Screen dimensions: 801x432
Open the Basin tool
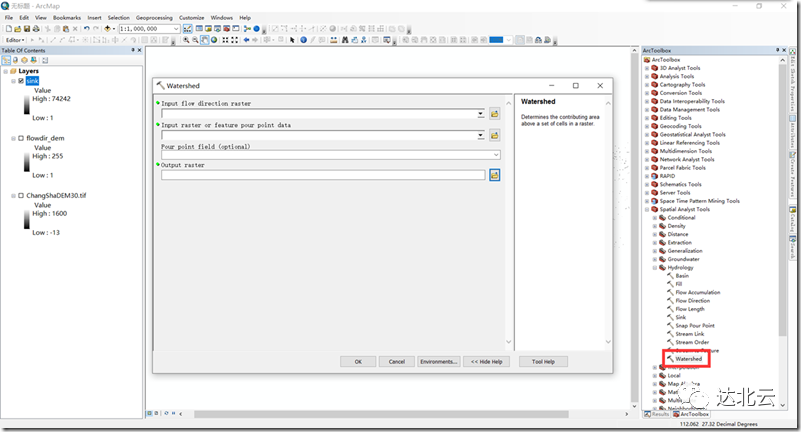click(681, 276)
